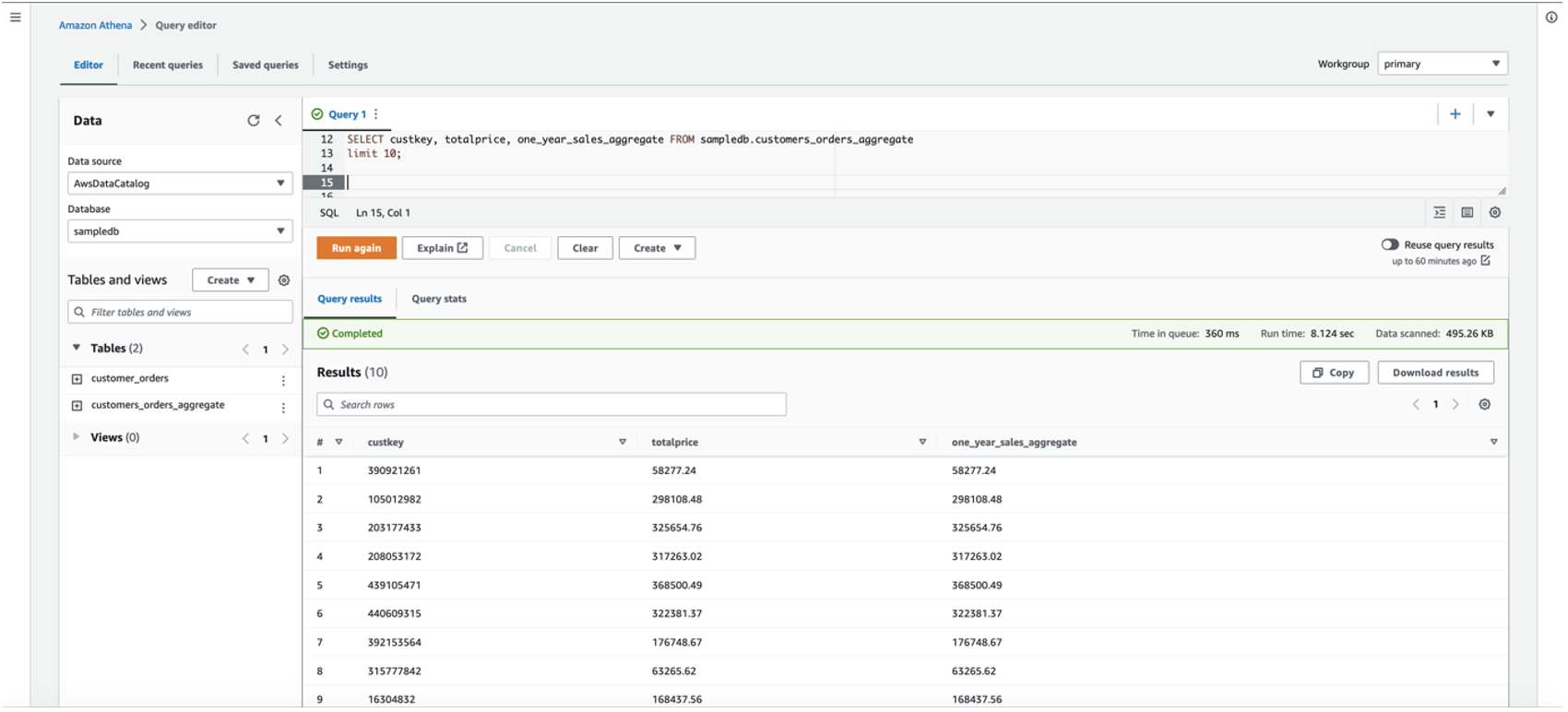This screenshot has width=1568, height=712.
Task: Open the Data source dropdown
Action: tap(180, 184)
